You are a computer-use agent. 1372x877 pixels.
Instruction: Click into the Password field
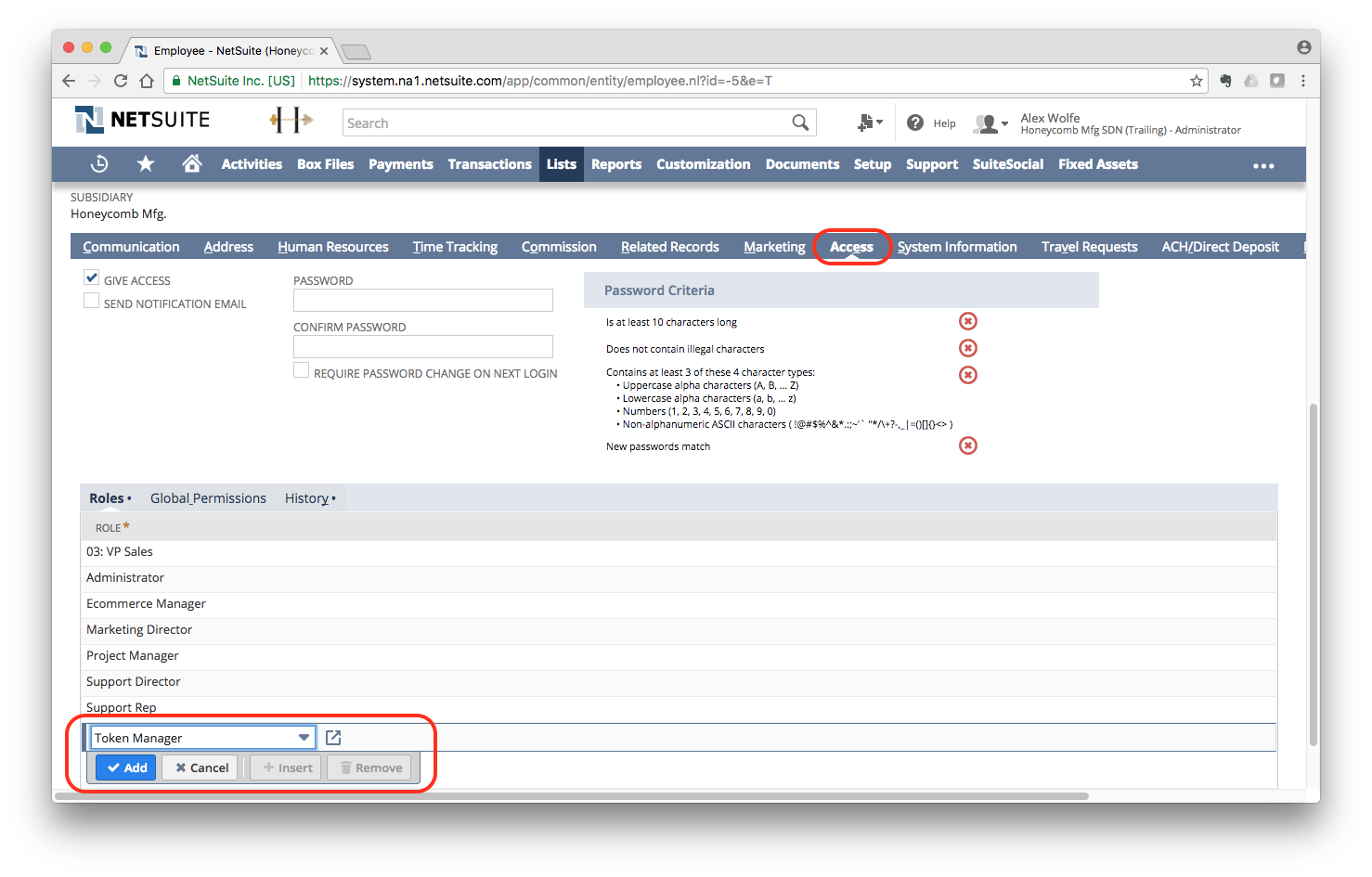pyautogui.click(x=423, y=301)
